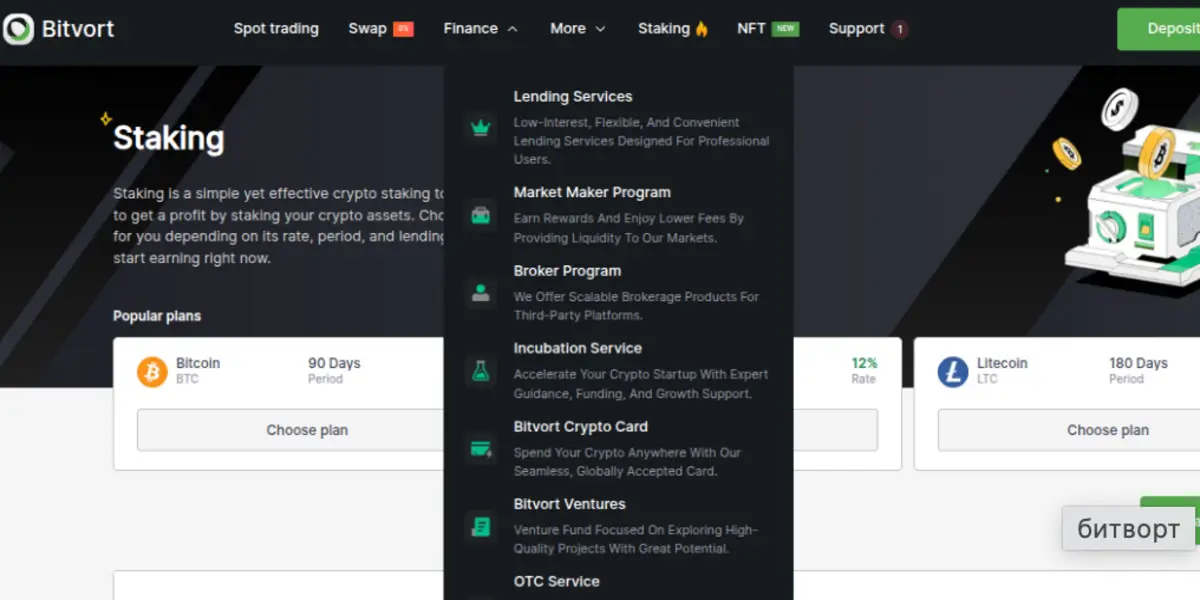Screen dimensions: 1200x600
Task: Click the Bitvort Crypto Card icon
Action: [481, 448]
